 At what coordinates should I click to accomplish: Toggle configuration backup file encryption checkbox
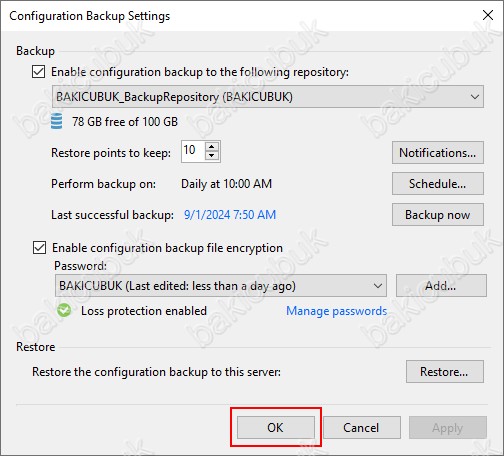point(39,248)
